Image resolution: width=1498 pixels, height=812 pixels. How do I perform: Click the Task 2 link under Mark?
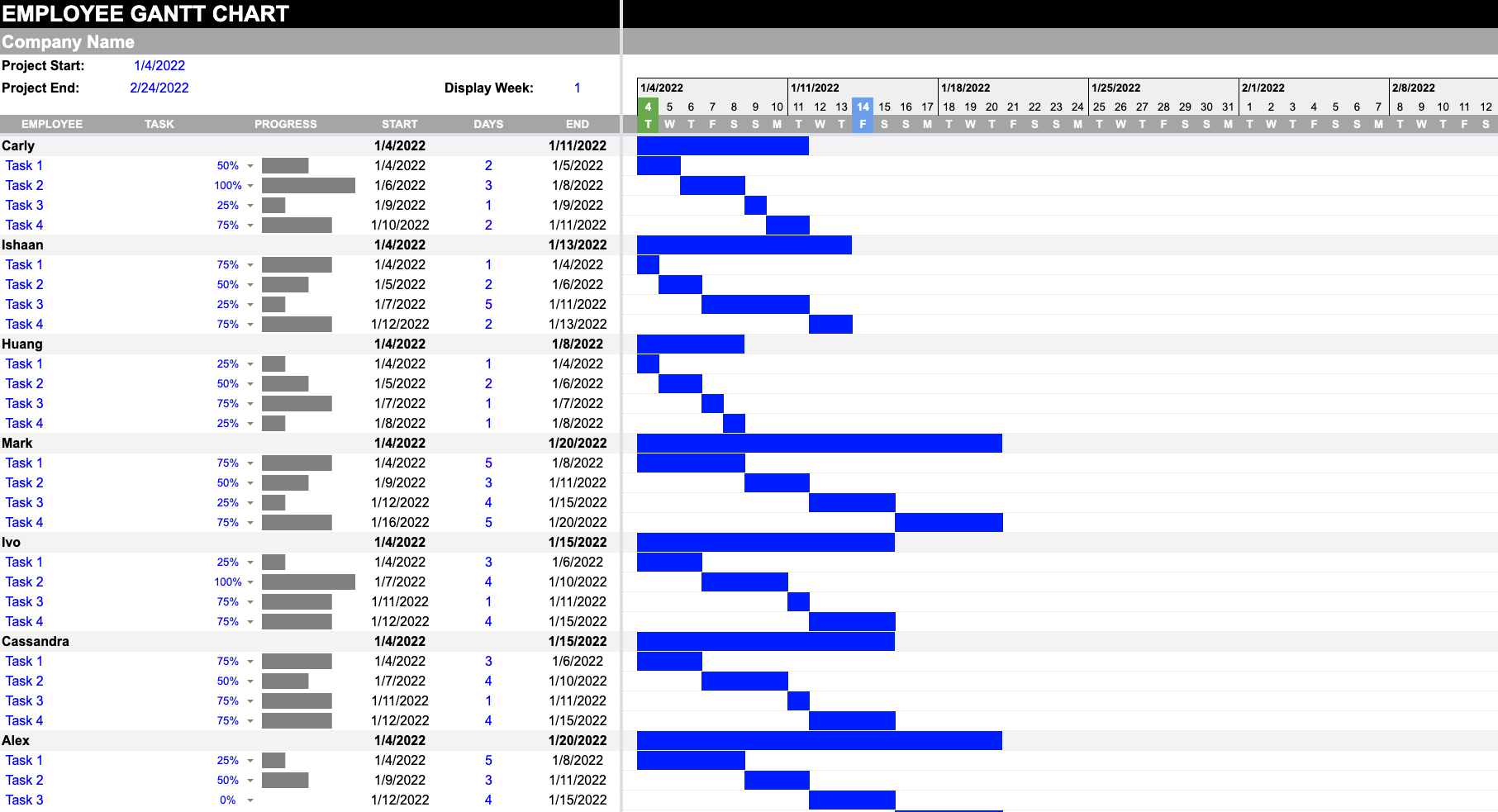[x=24, y=482]
